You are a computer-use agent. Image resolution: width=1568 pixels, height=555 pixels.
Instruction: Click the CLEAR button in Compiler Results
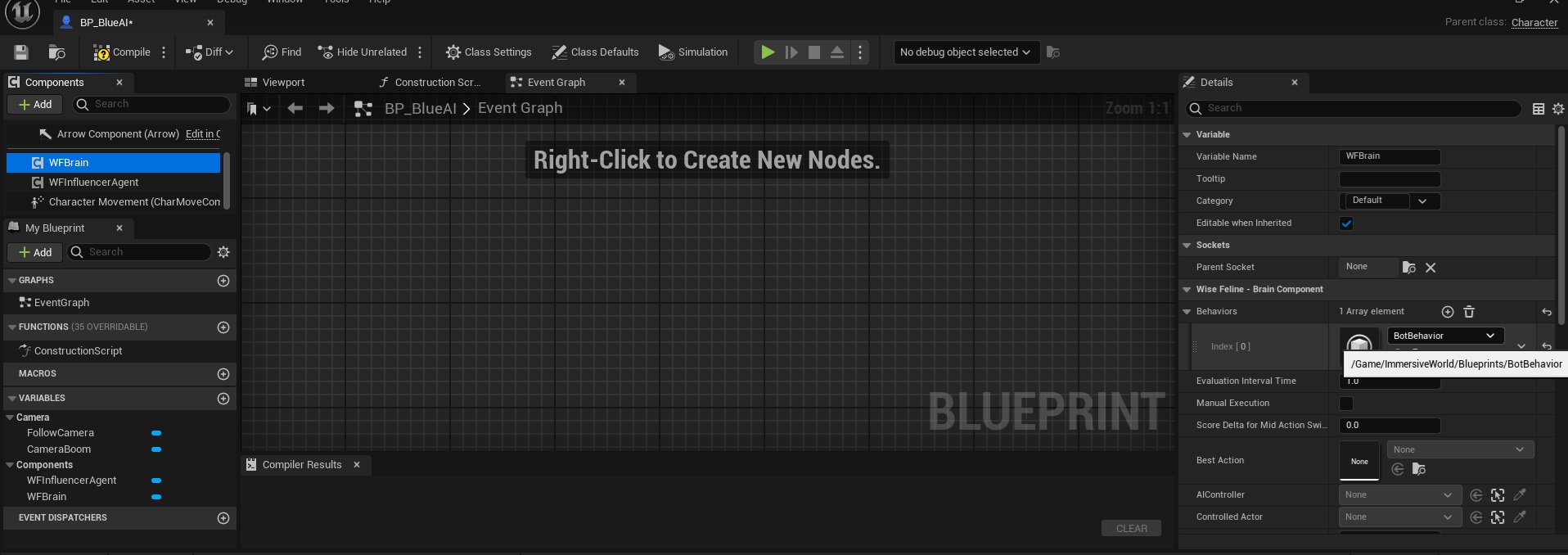pos(1131,529)
